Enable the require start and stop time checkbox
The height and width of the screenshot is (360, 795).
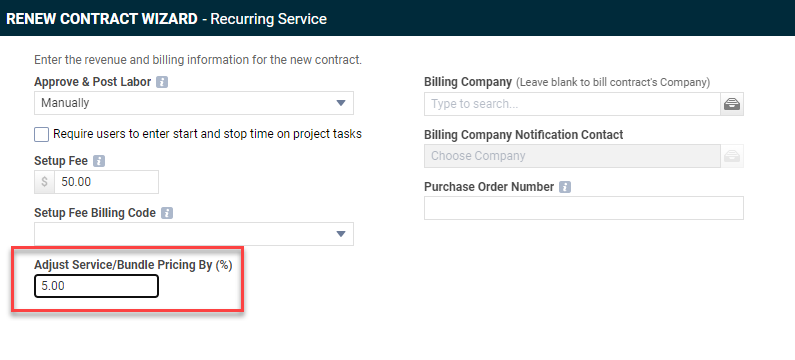[x=42, y=134]
